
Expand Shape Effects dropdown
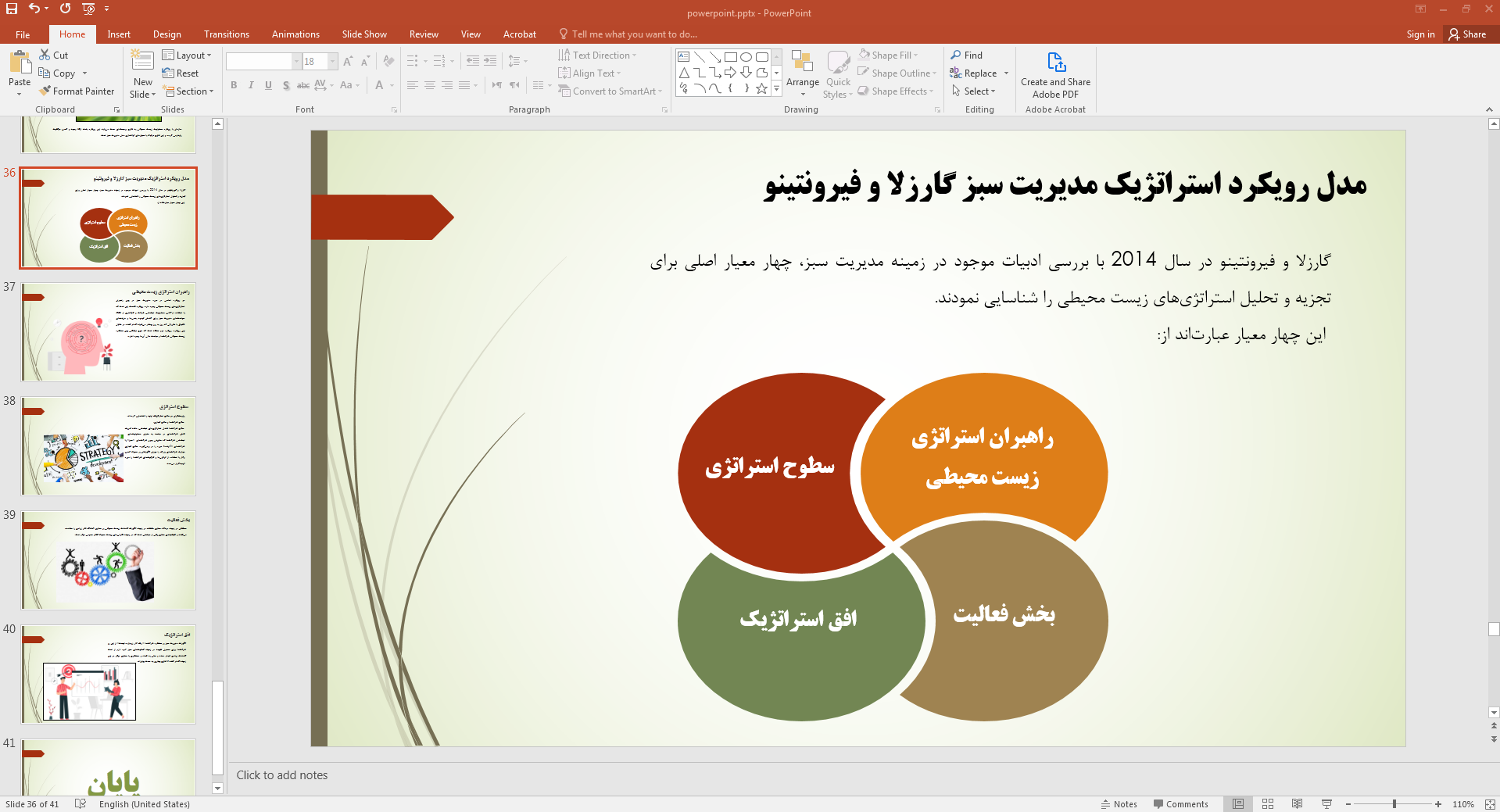pos(896,91)
